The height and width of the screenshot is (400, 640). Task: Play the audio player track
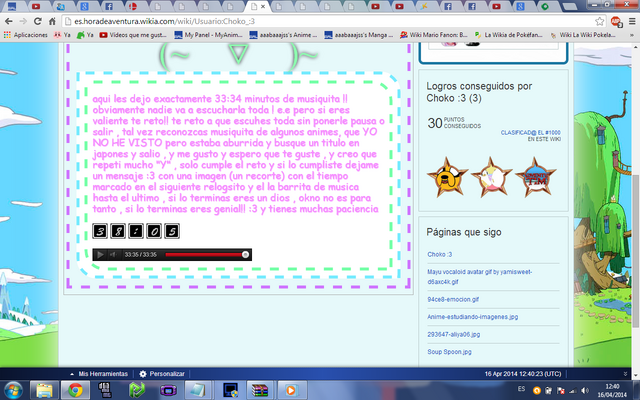pos(100,255)
